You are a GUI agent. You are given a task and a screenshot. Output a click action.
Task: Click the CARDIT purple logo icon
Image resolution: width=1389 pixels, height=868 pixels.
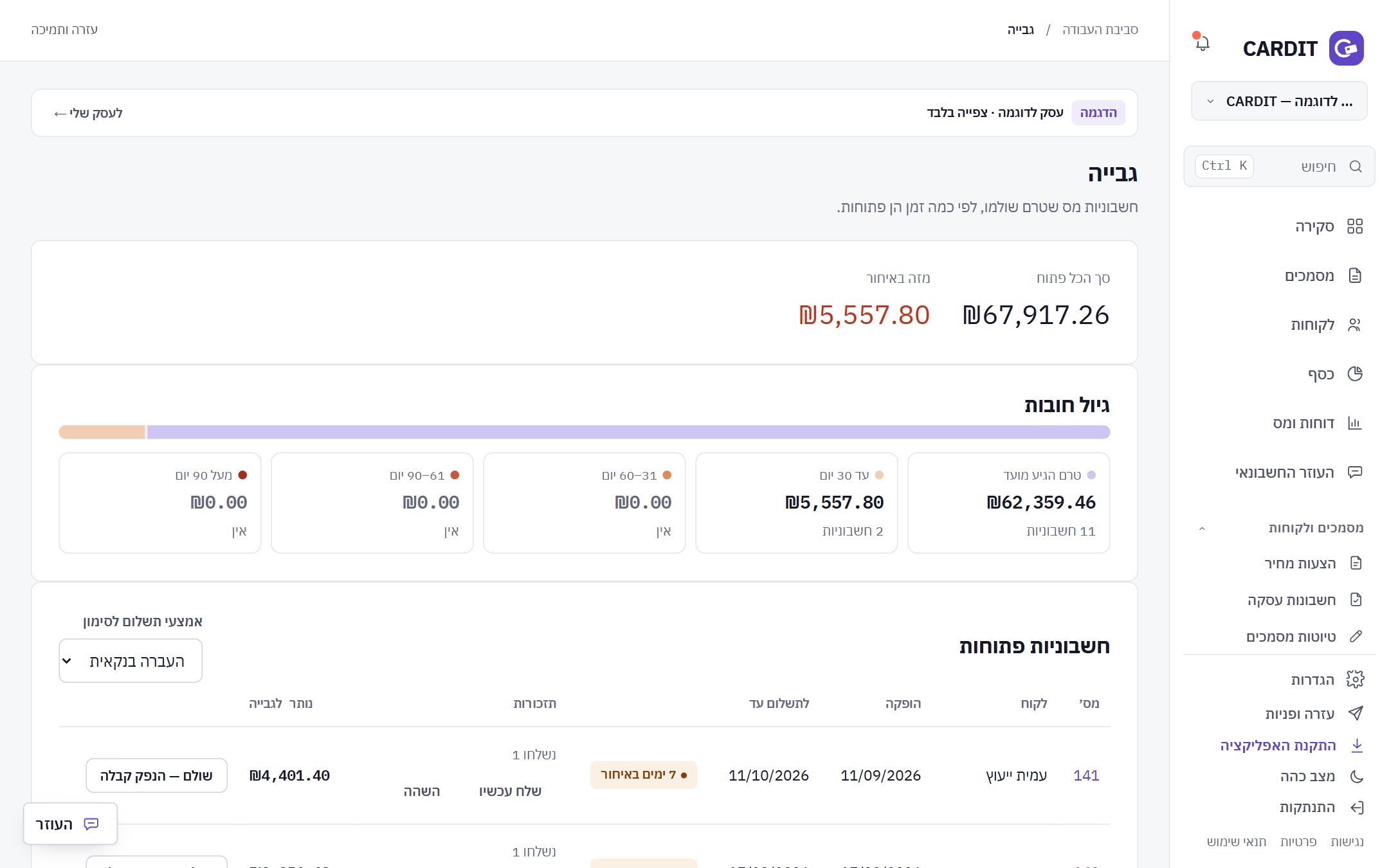[1346, 48]
